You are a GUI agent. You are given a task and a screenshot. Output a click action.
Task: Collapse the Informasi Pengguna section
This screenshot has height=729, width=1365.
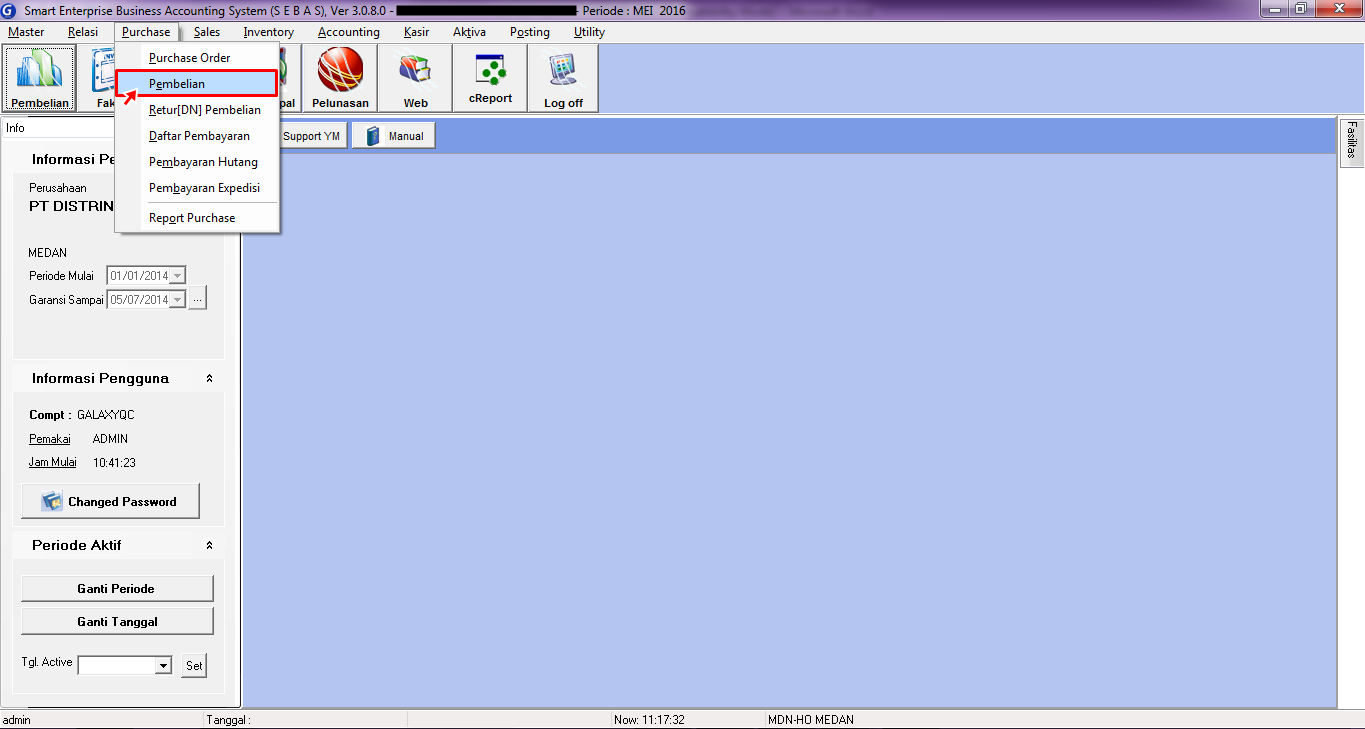(x=209, y=379)
